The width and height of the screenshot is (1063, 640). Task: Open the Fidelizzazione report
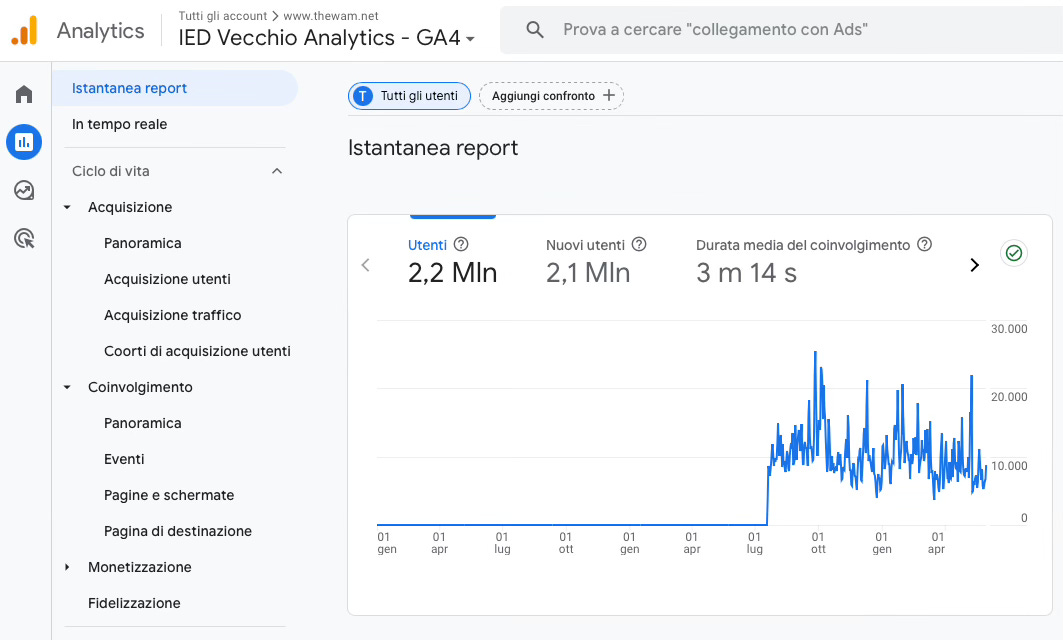click(134, 603)
